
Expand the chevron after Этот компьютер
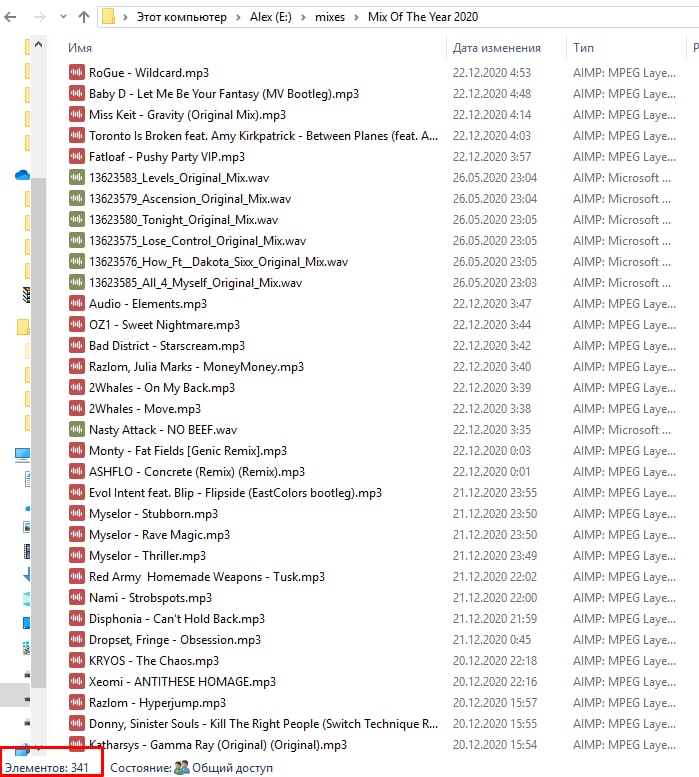[238, 17]
